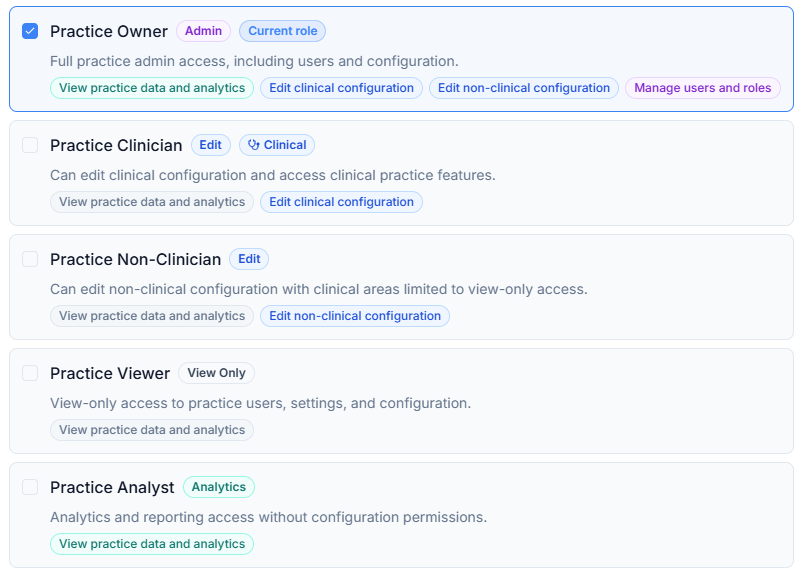
Task: Uncheck the Practice Owner role checkbox
Action: click(30, 31)
